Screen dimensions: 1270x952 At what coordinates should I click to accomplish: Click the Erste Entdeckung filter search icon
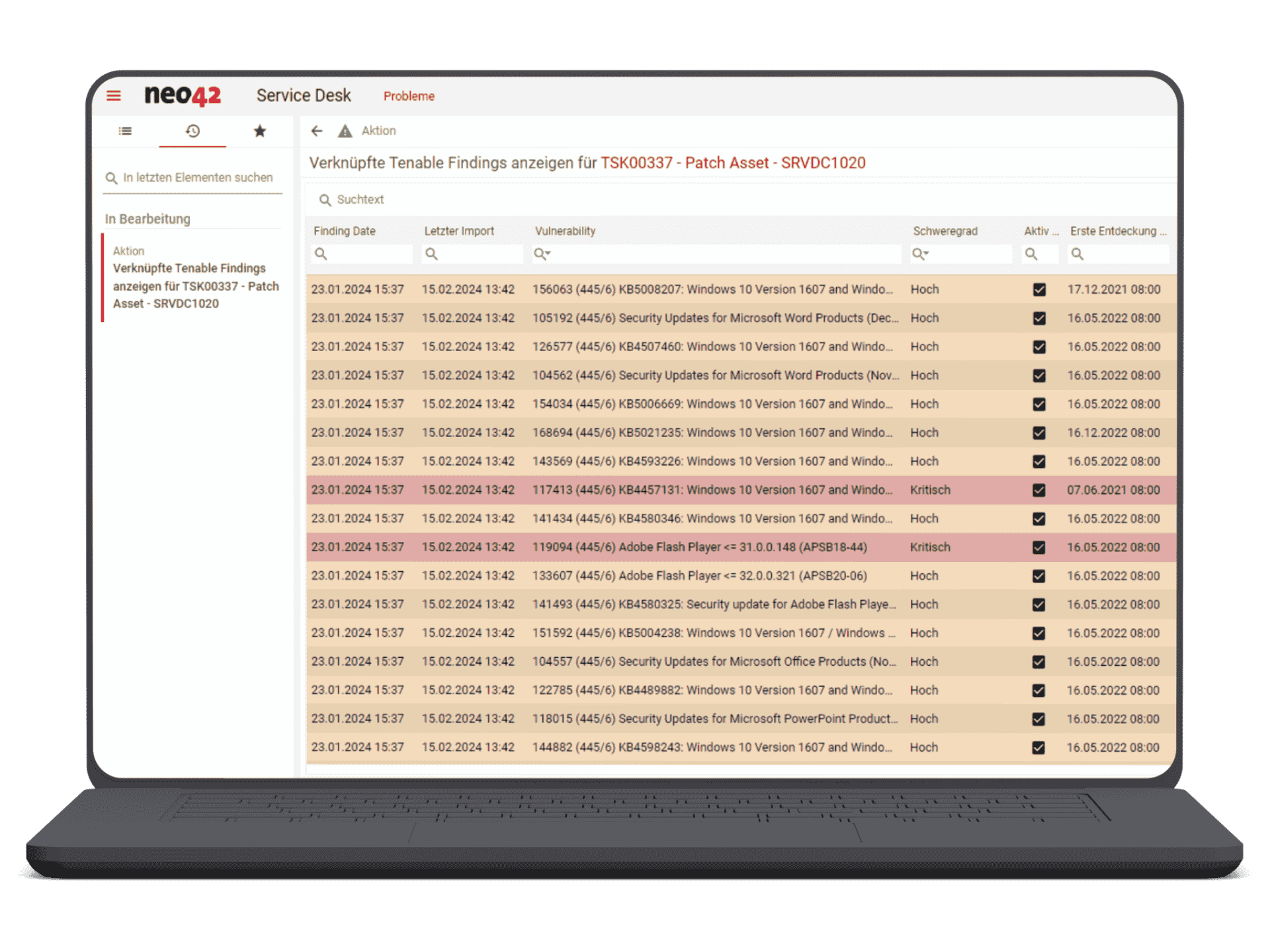1077,254
